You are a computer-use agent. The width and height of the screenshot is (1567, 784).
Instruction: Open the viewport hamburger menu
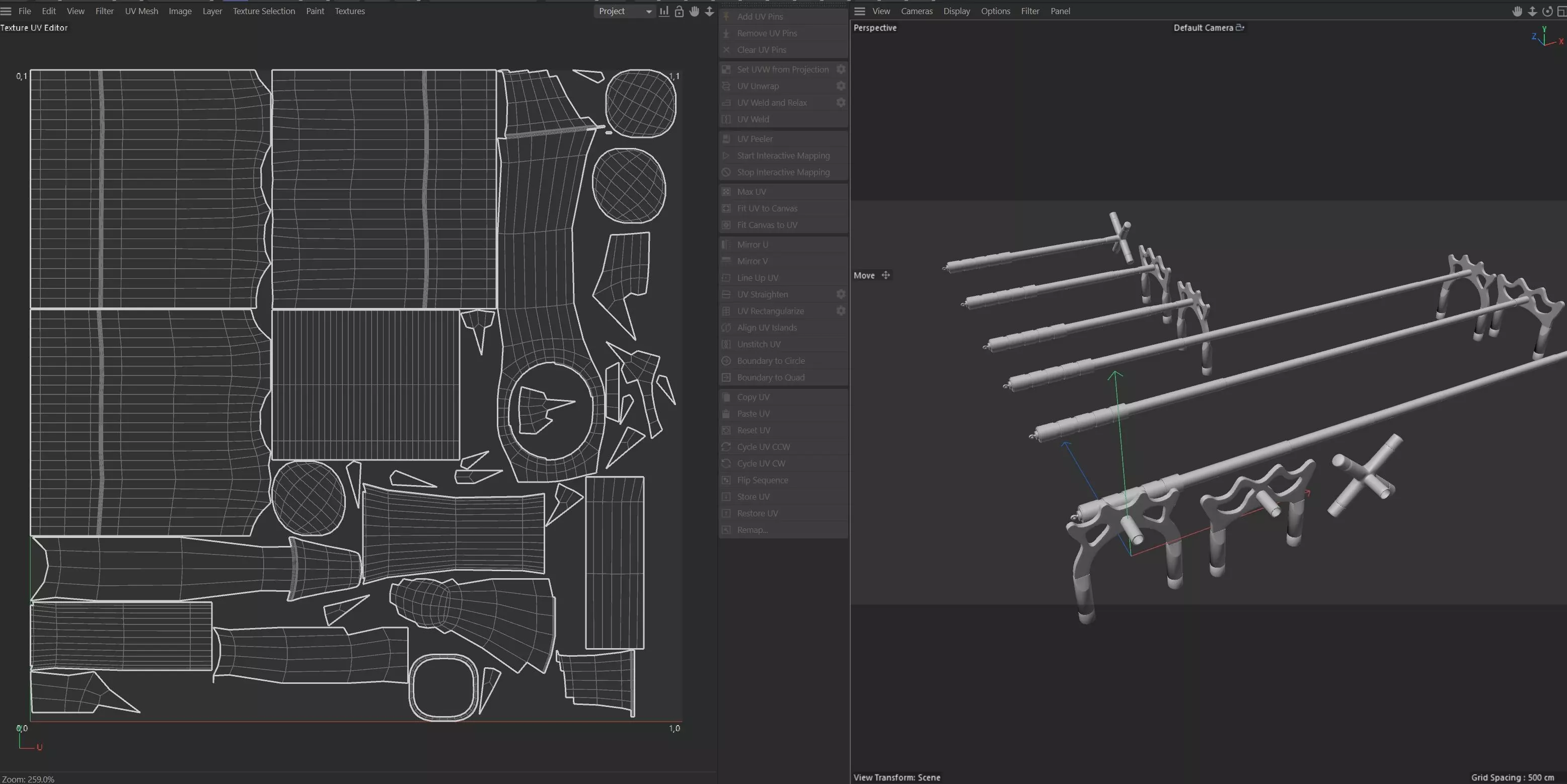tap(860, 12)
